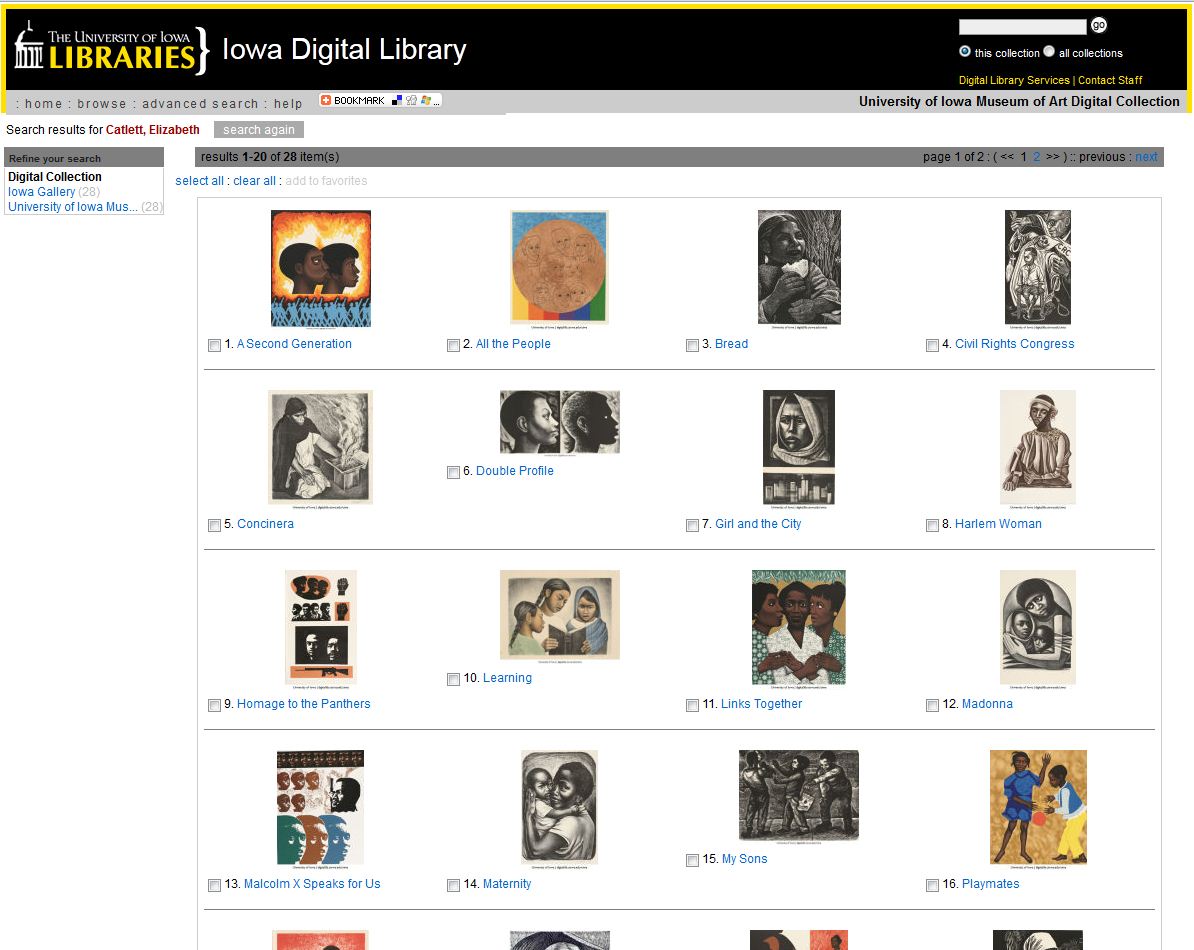Filter by Iowa Gallery collection
The image size is (1194, 950).
click(x=42, y=192)
